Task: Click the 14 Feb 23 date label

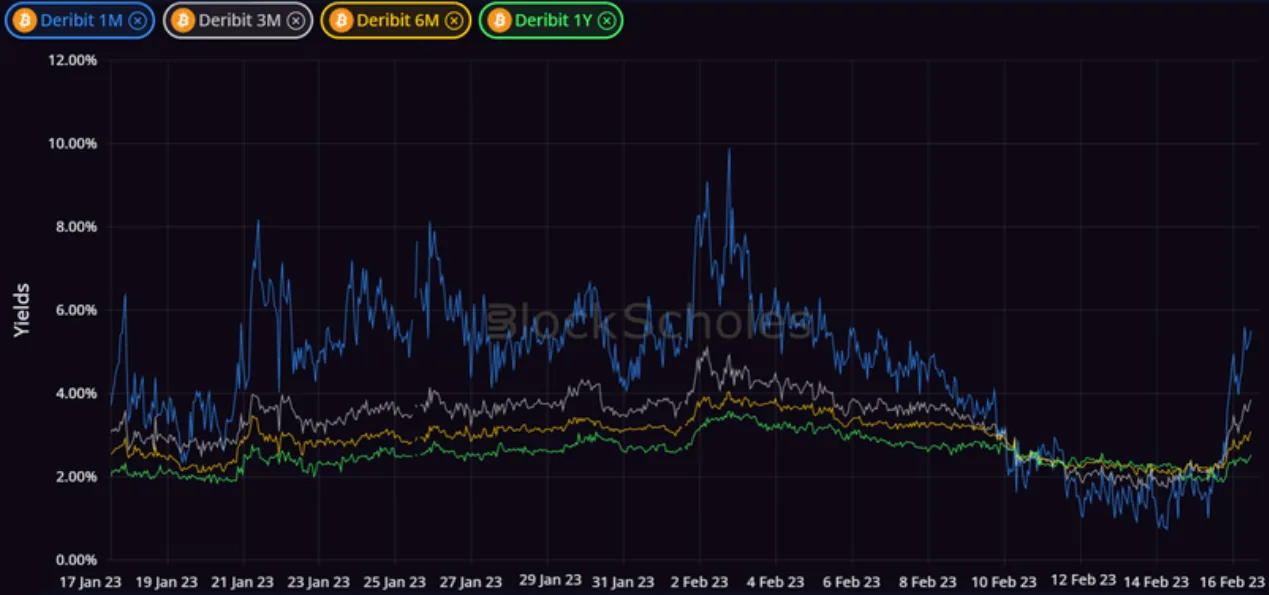Action: click(1158, 581)
